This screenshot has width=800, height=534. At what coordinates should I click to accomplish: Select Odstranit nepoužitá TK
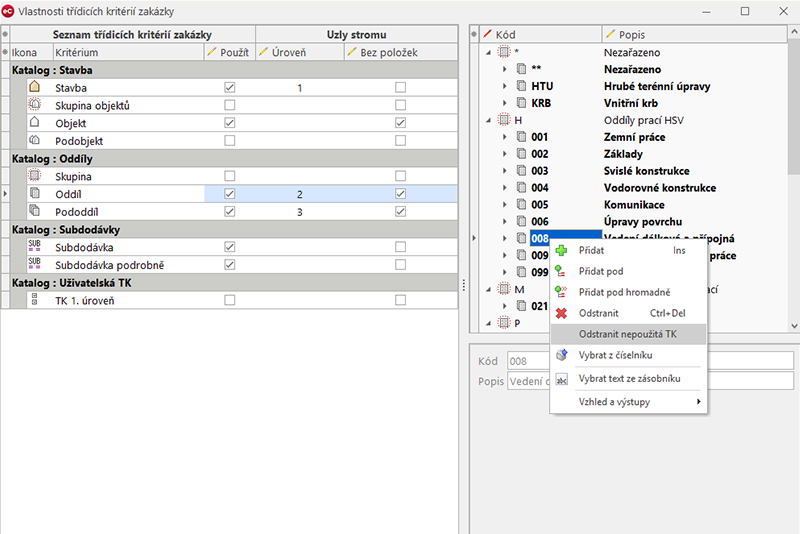tap(628, 334)
